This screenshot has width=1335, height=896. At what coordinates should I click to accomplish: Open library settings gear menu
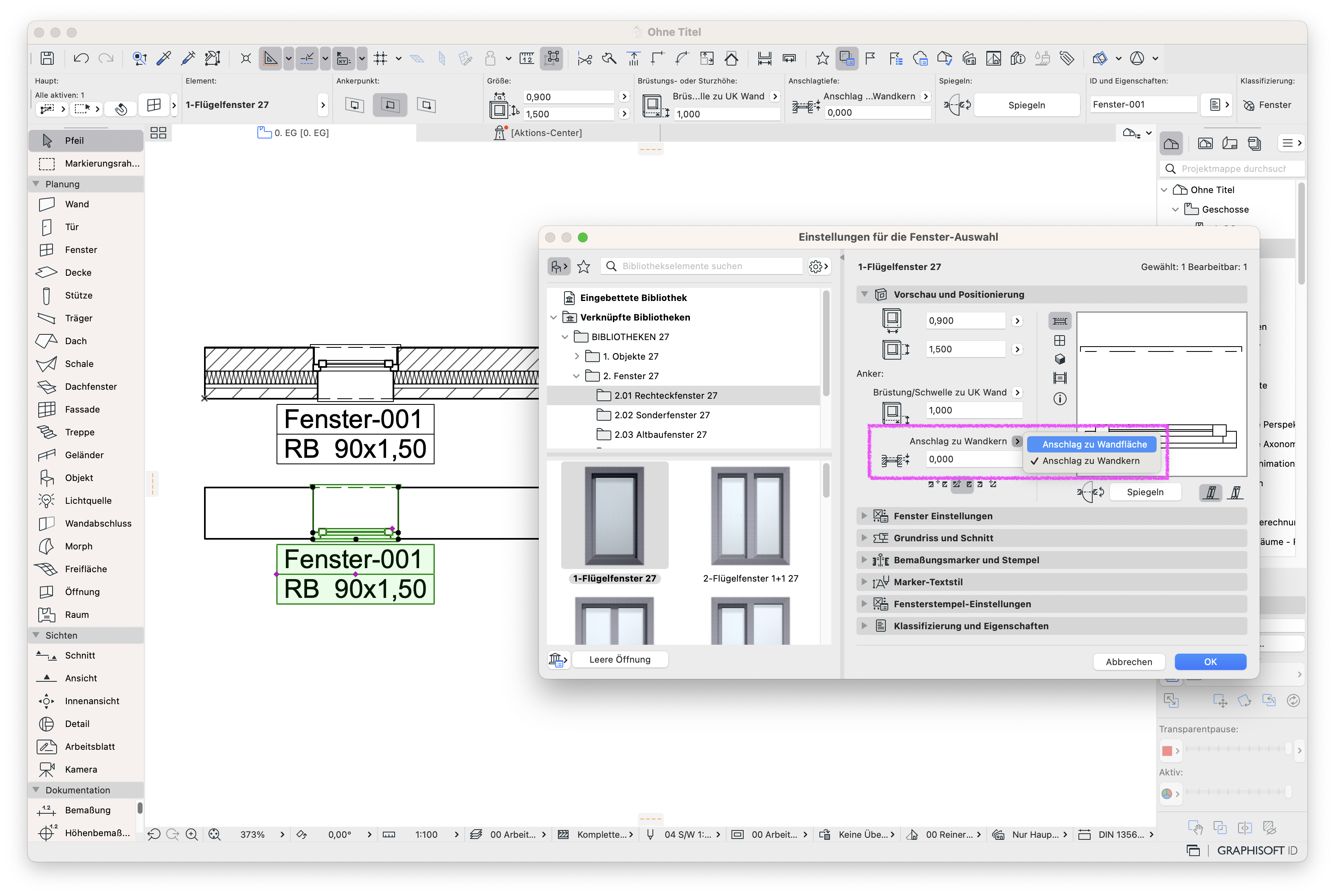pyautogui.click(x=818, y=266)
